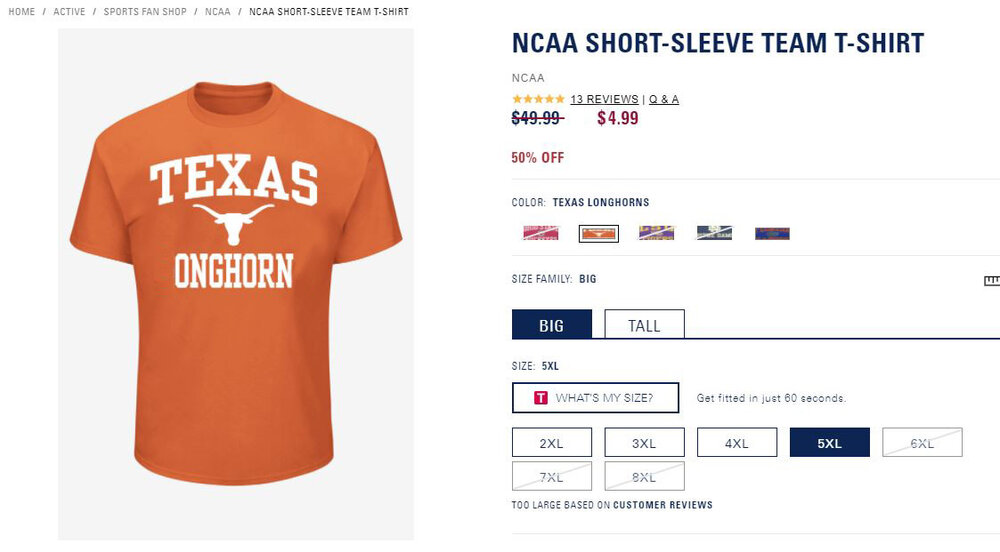Click the star rating icons
The width and height of the screenshot is (1000, 552).
click(x=538, y=99)
